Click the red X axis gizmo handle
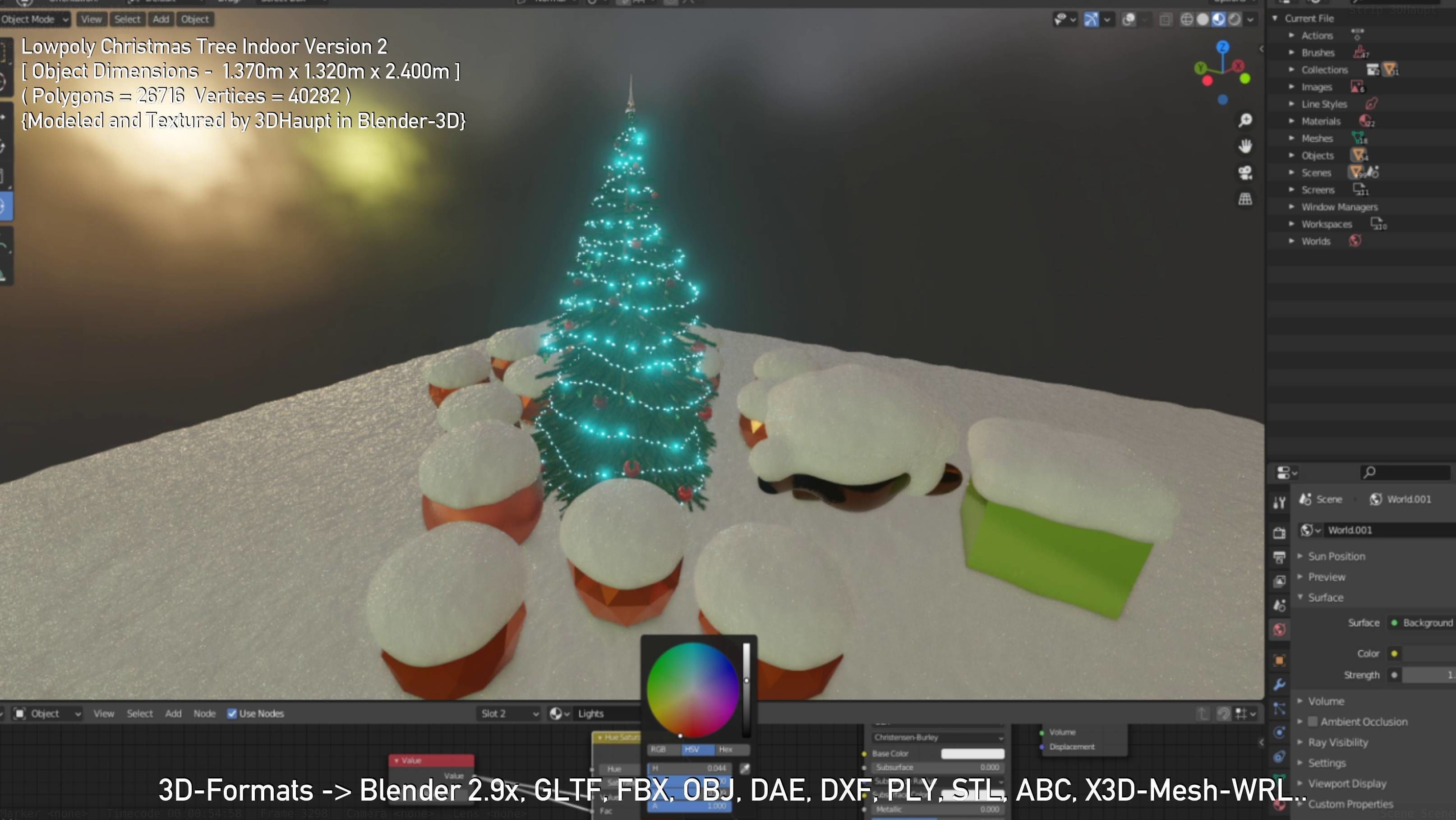The height and width of the screenshot is (820, 1456). pos(1238,65)
